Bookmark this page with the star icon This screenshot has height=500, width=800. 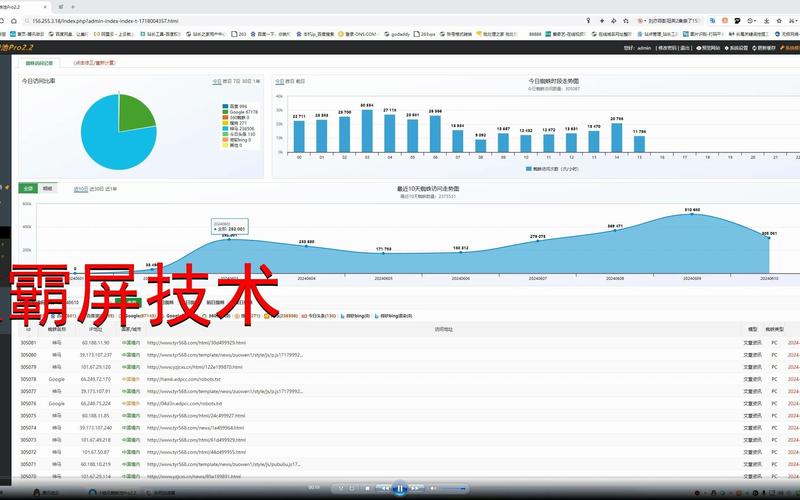coord(626,21)
